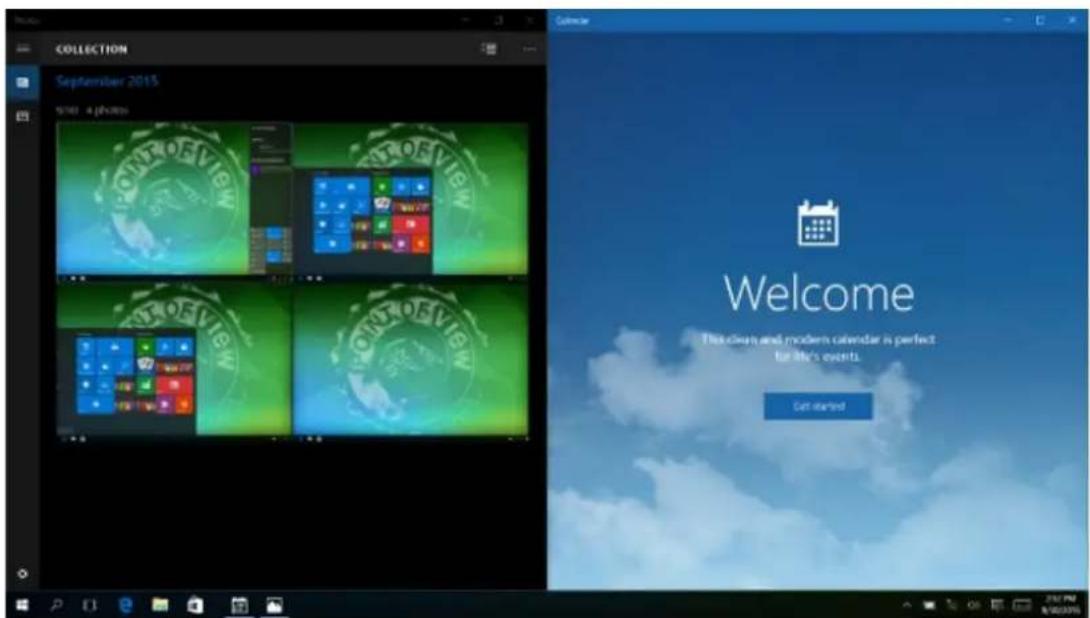This screenshot has height=618, width=1090.
Task: Select the Collection view icon in Photos sidebar
Action: [23, 83]
